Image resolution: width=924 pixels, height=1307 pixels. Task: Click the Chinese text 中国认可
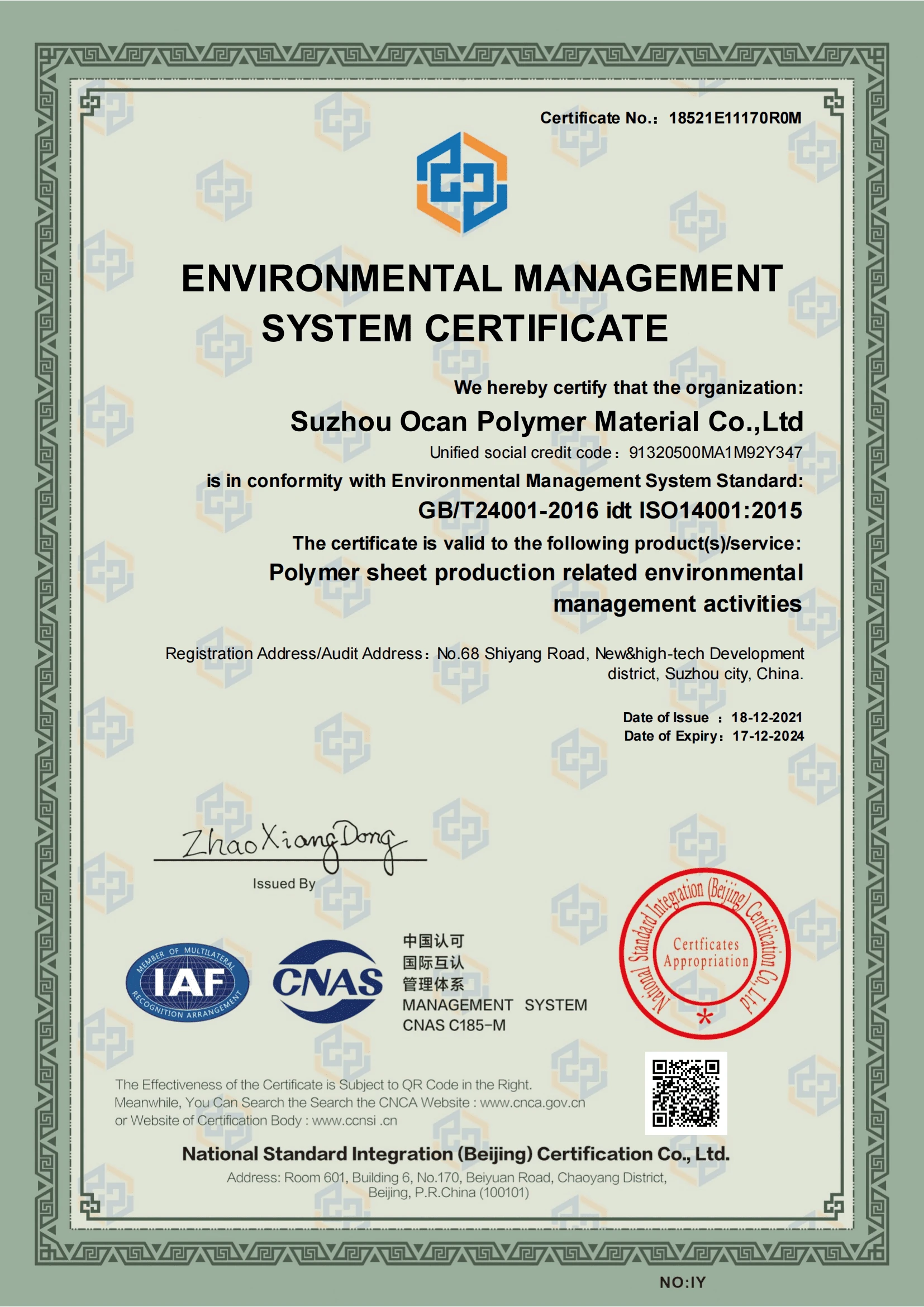[x=434, y=941]
